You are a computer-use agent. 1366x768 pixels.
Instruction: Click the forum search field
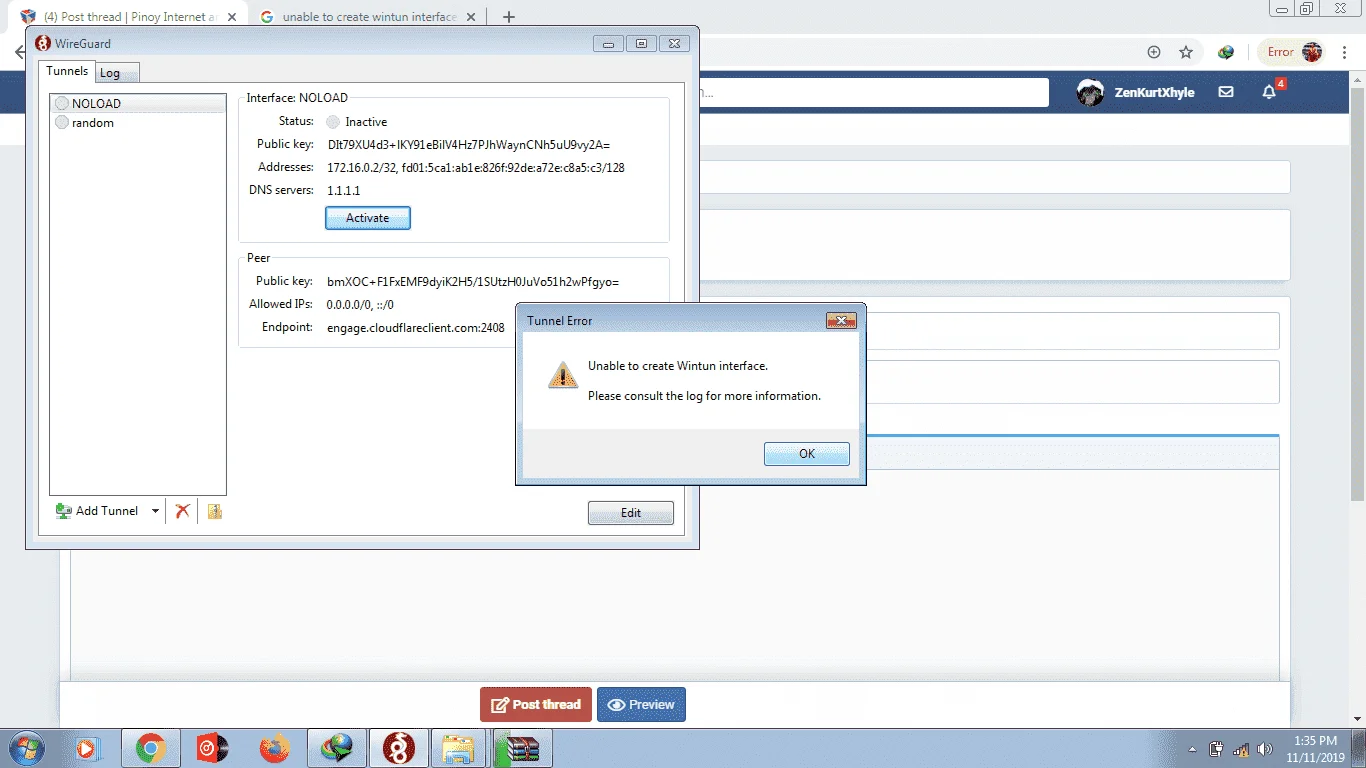point(873,92)
